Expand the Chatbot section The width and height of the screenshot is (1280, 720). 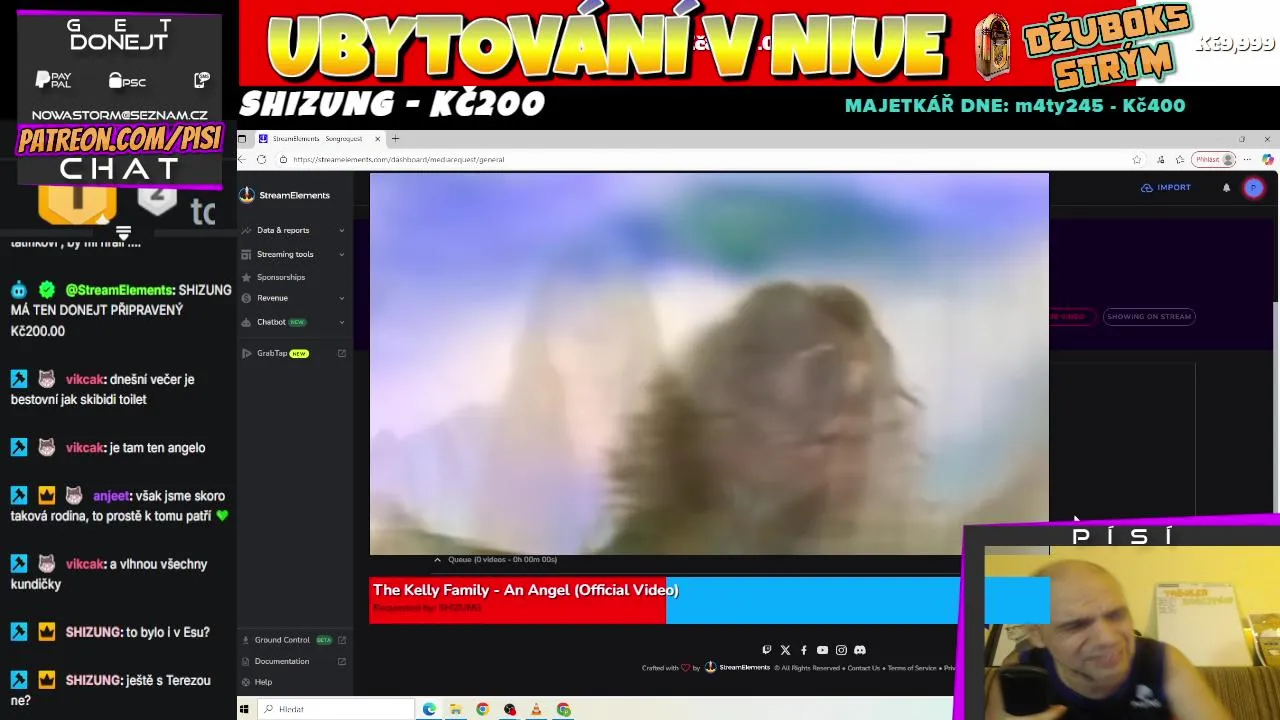pyautogui.click(x=293, y=322)
